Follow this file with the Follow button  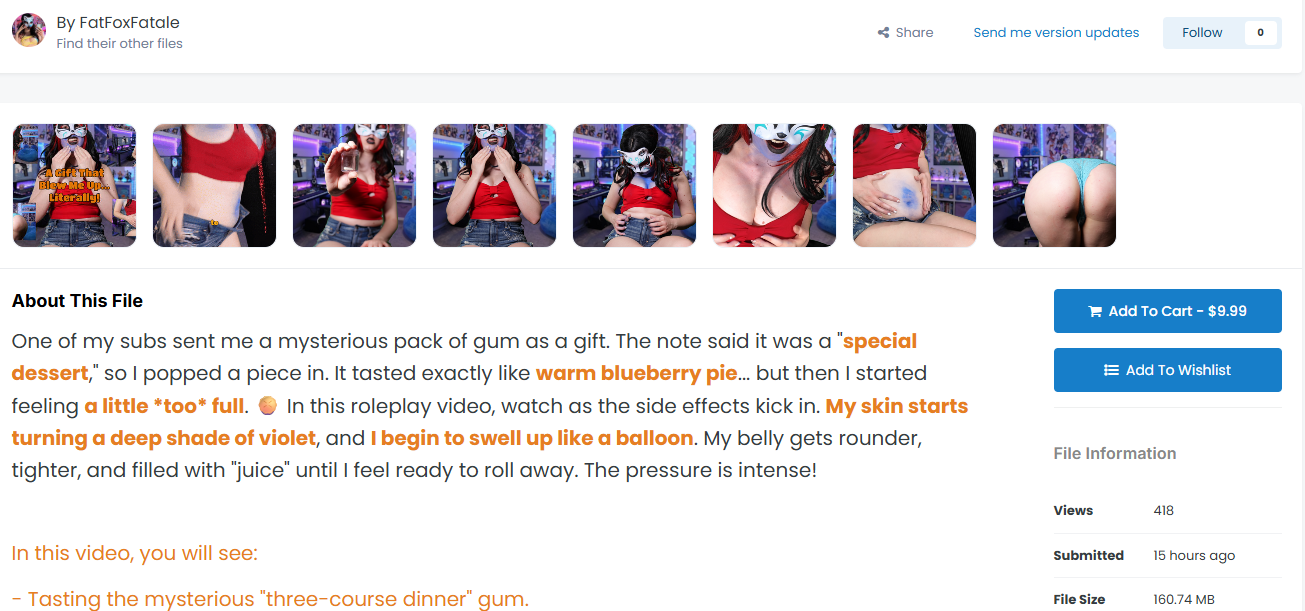click(x=1202, y=33)
